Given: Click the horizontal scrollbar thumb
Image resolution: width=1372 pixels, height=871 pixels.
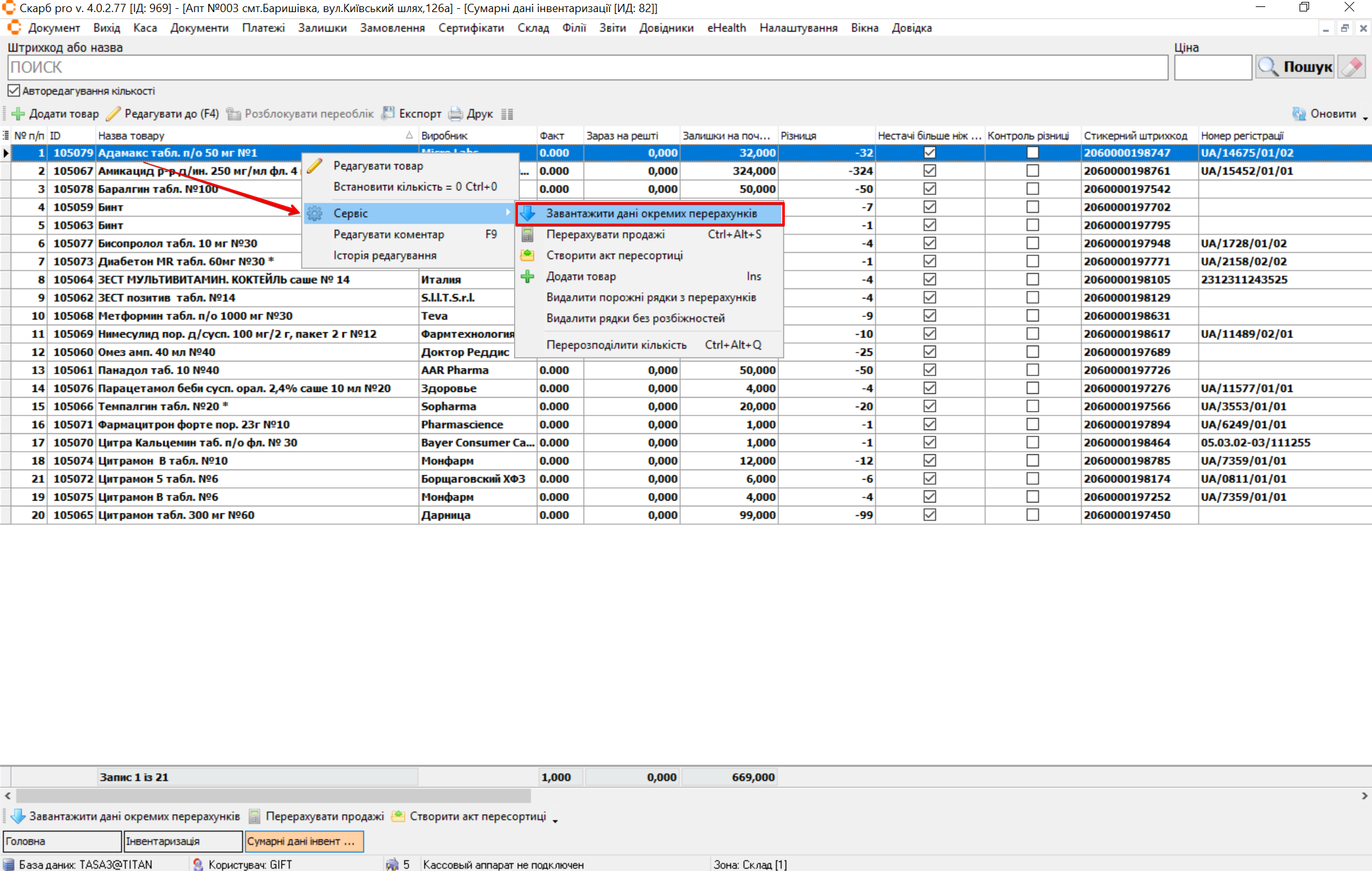Looking at the screenshot, I should 273,795.
